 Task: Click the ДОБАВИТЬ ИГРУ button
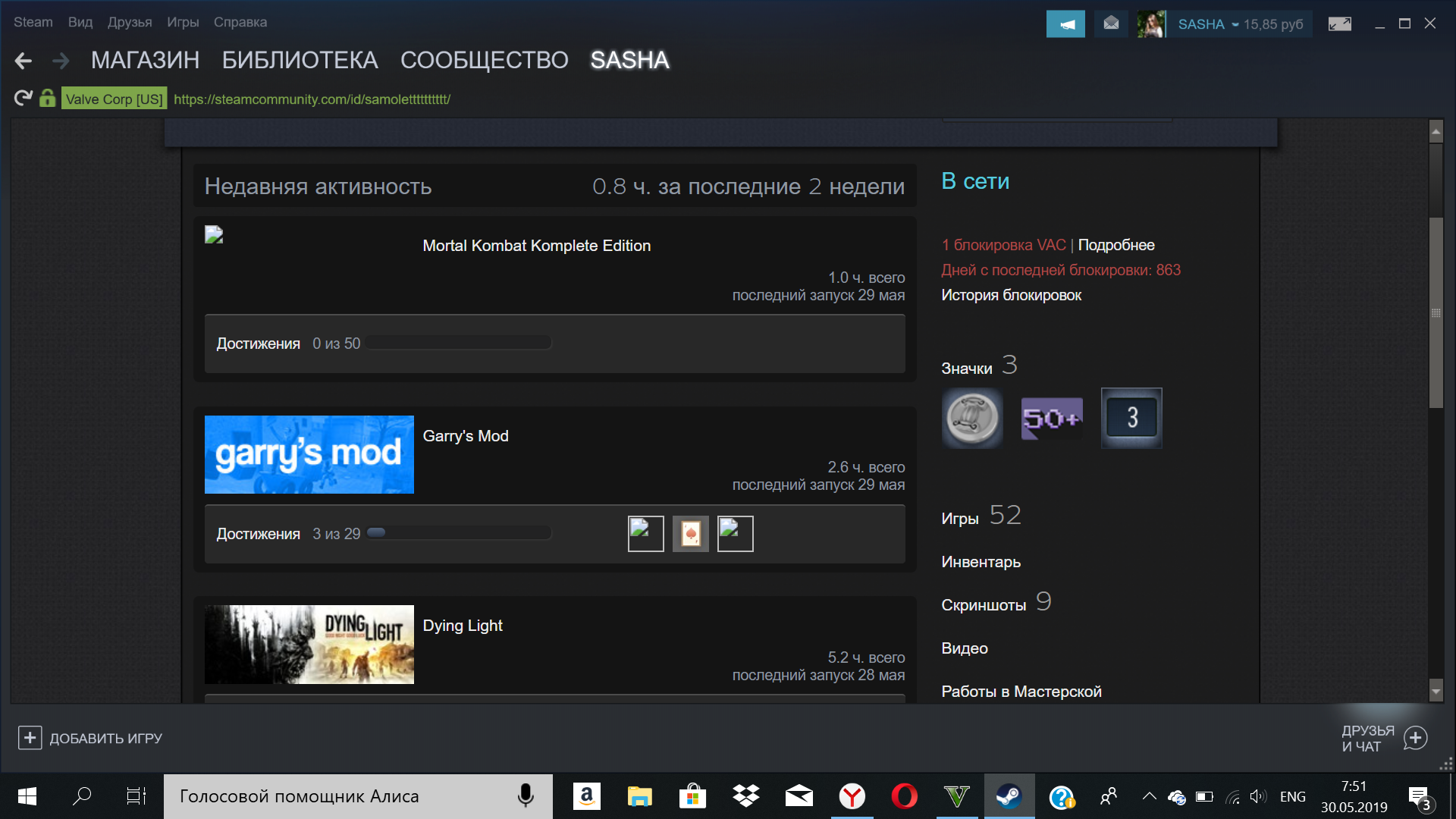(x=90, y=738)
